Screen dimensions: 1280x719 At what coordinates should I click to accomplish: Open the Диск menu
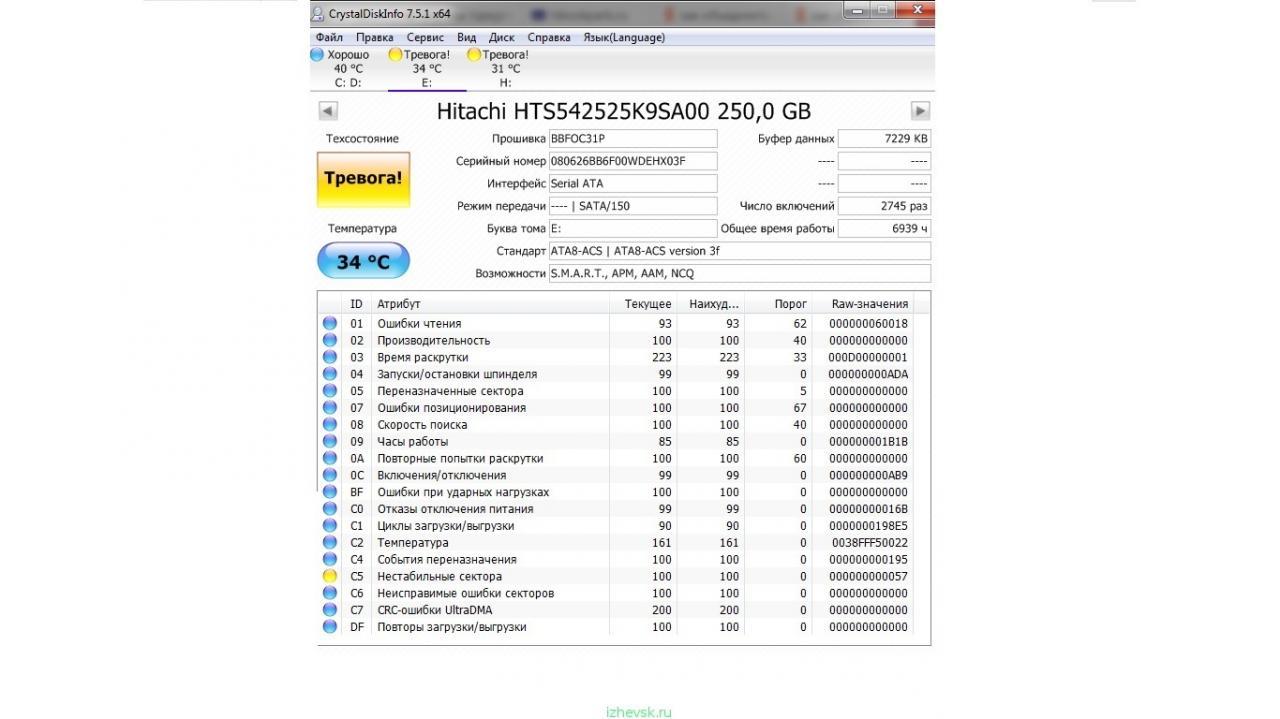pyautogui.click(x=502, y=38)
